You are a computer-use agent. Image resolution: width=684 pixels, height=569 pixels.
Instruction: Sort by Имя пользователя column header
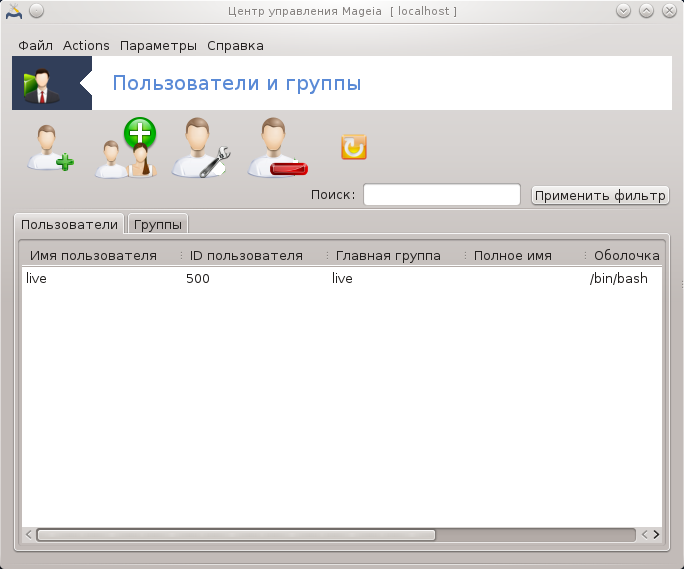(x=93, y=256)
